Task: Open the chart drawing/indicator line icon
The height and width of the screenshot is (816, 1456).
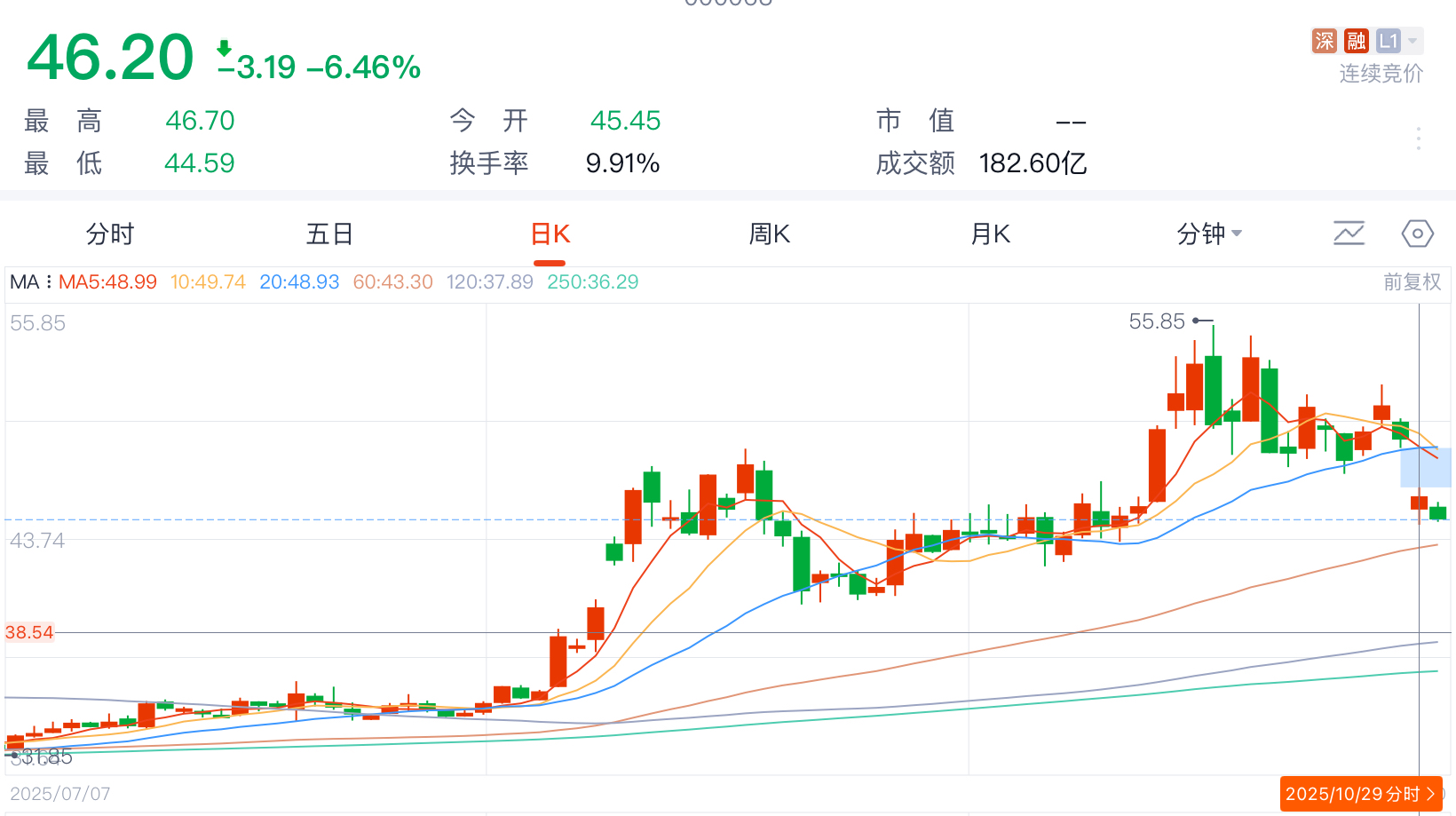Action: [1349, 234]
